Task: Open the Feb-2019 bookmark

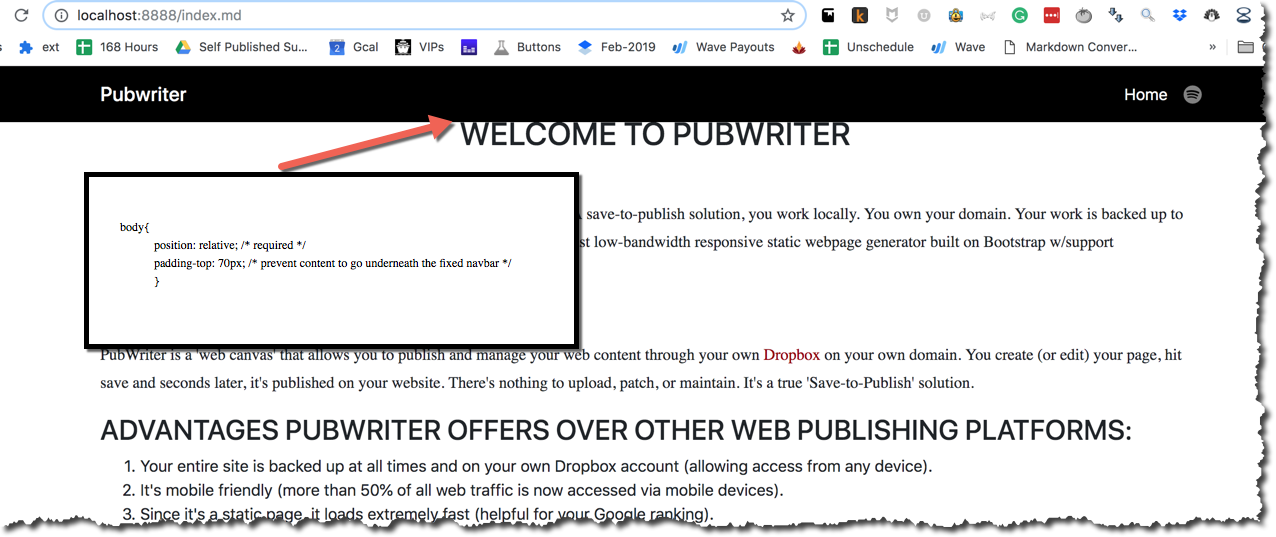Action: [616, 47]
